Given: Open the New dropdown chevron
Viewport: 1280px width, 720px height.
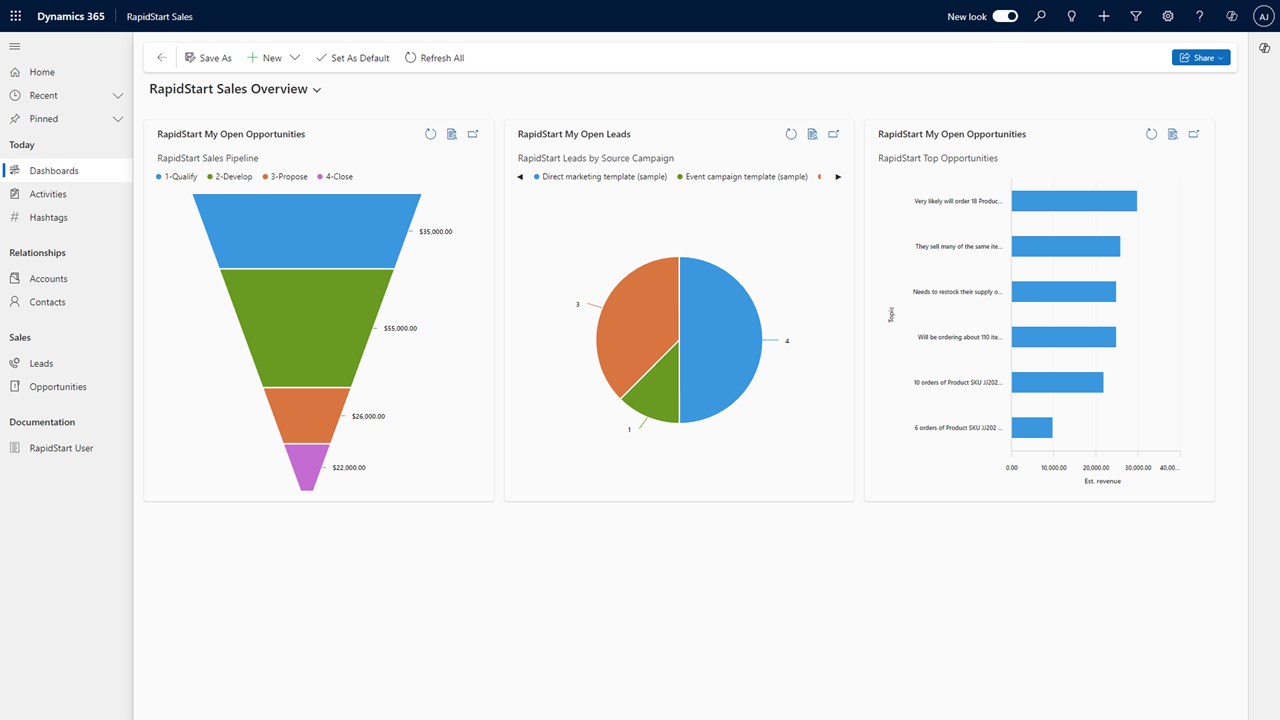Looking at the screenshot, I should (x=295, y=58).
